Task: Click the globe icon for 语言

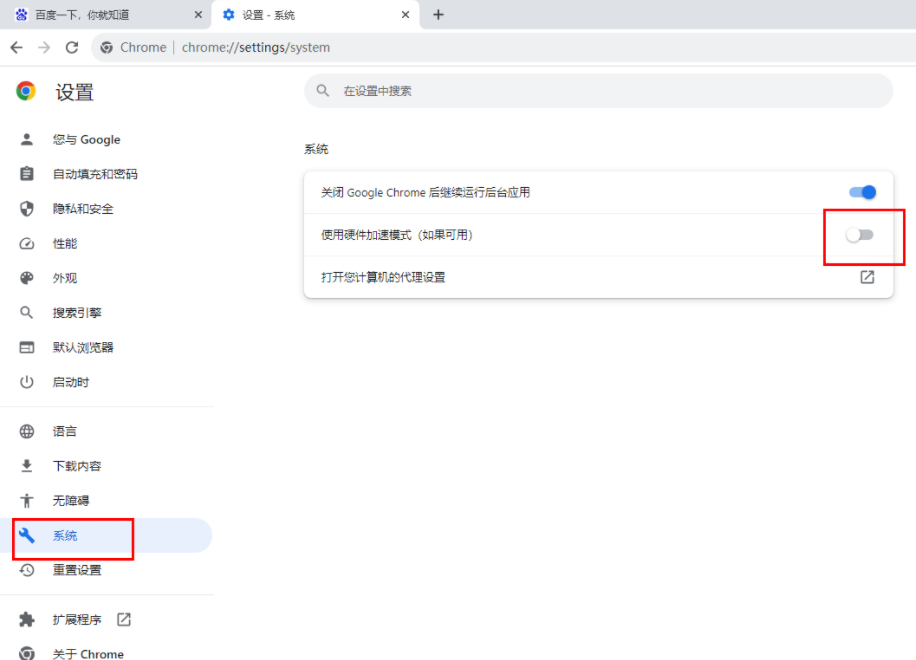Action: tap(27, 431)
